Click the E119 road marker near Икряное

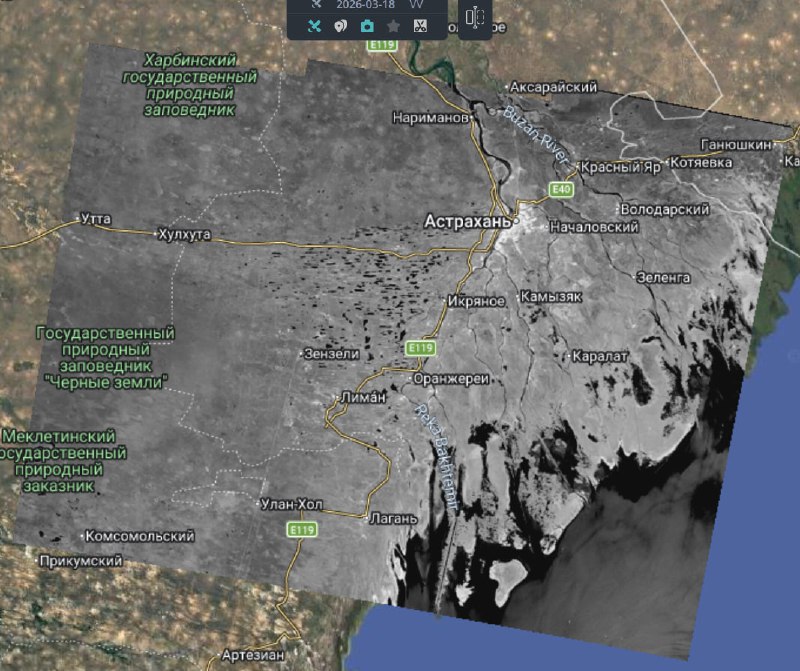(418, 347)
